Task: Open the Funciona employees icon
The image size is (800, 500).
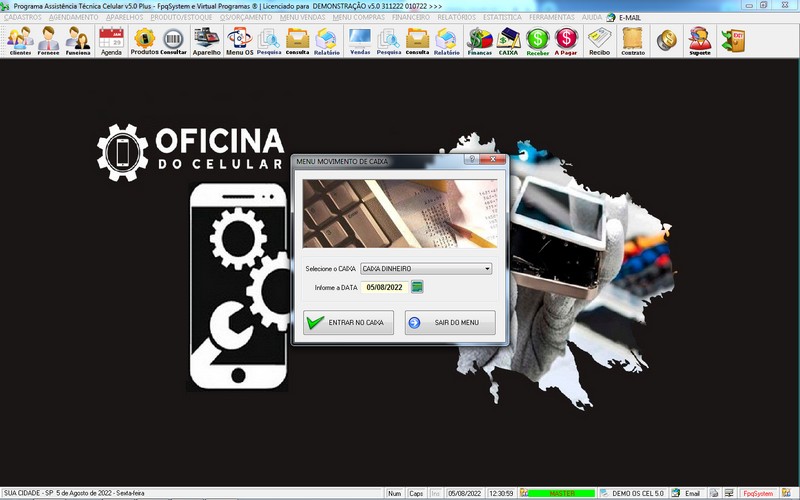Action: click(x=78, y=41)
